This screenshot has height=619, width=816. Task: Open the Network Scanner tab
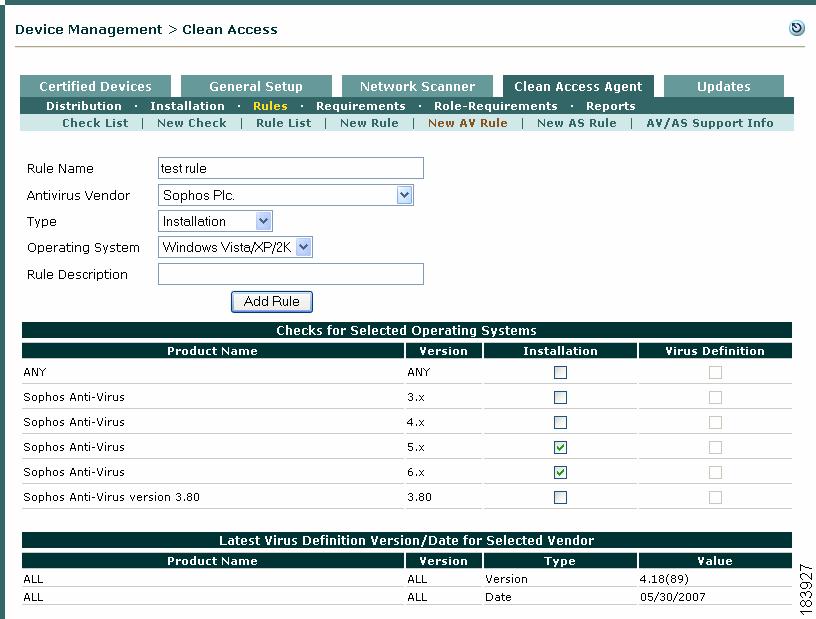[417, 86]
